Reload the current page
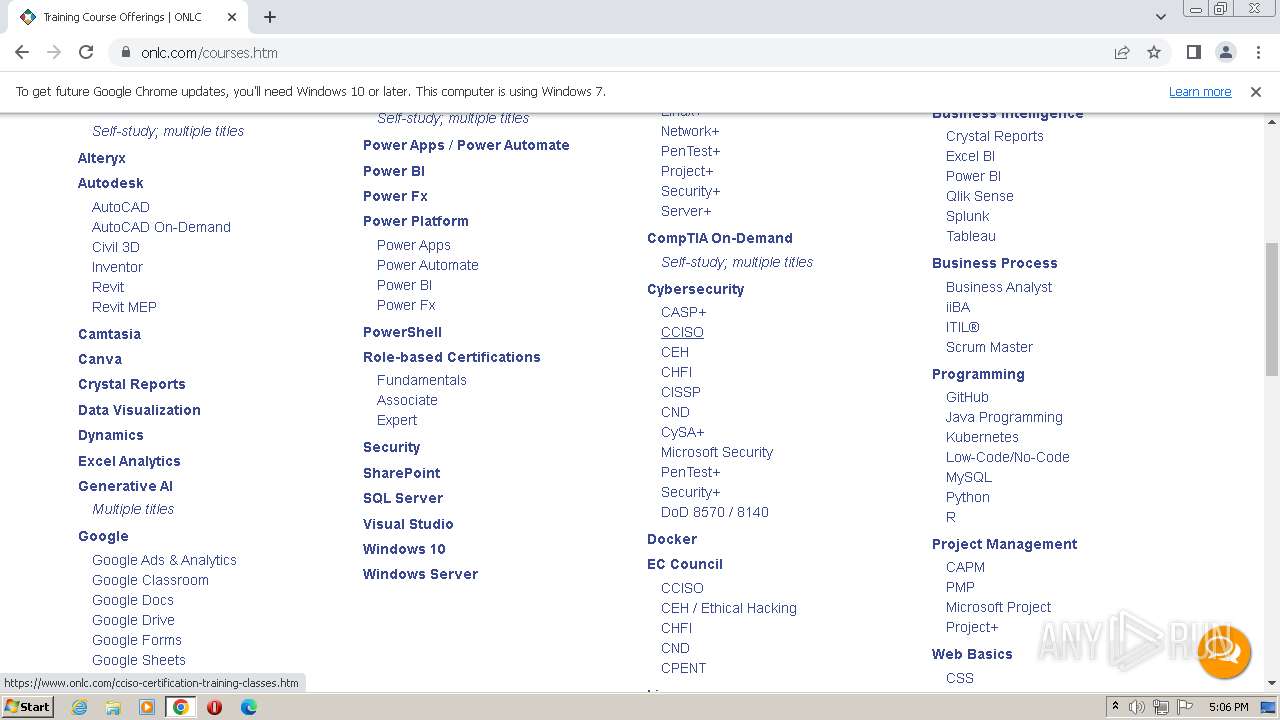This screenshot has height=720, width=1280. click(86, 52)
